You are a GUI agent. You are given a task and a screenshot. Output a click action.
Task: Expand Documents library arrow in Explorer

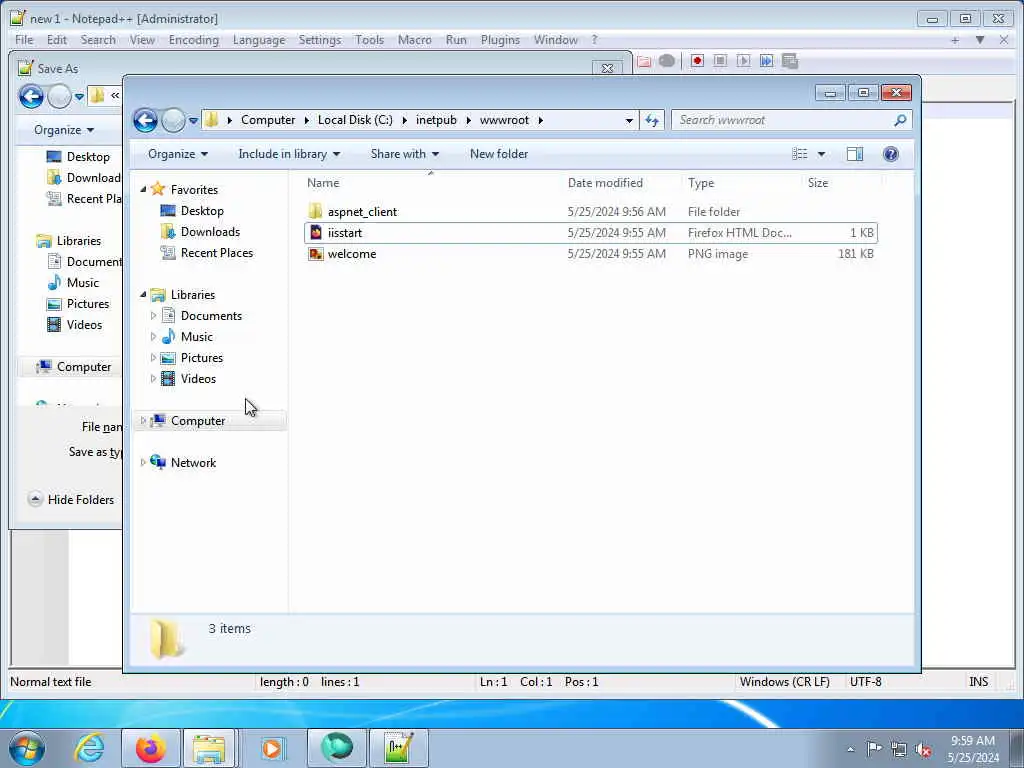tap(153, 316)
